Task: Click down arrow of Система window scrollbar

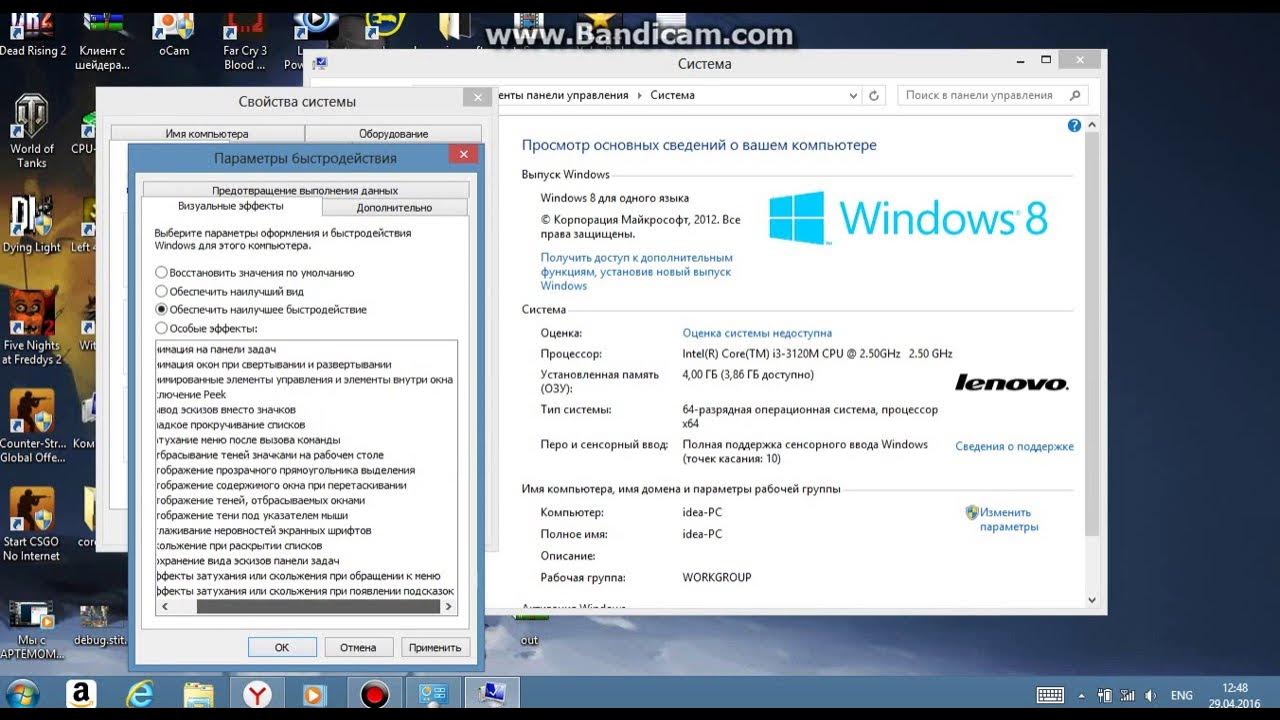Action: click(x=1091, y=600)
